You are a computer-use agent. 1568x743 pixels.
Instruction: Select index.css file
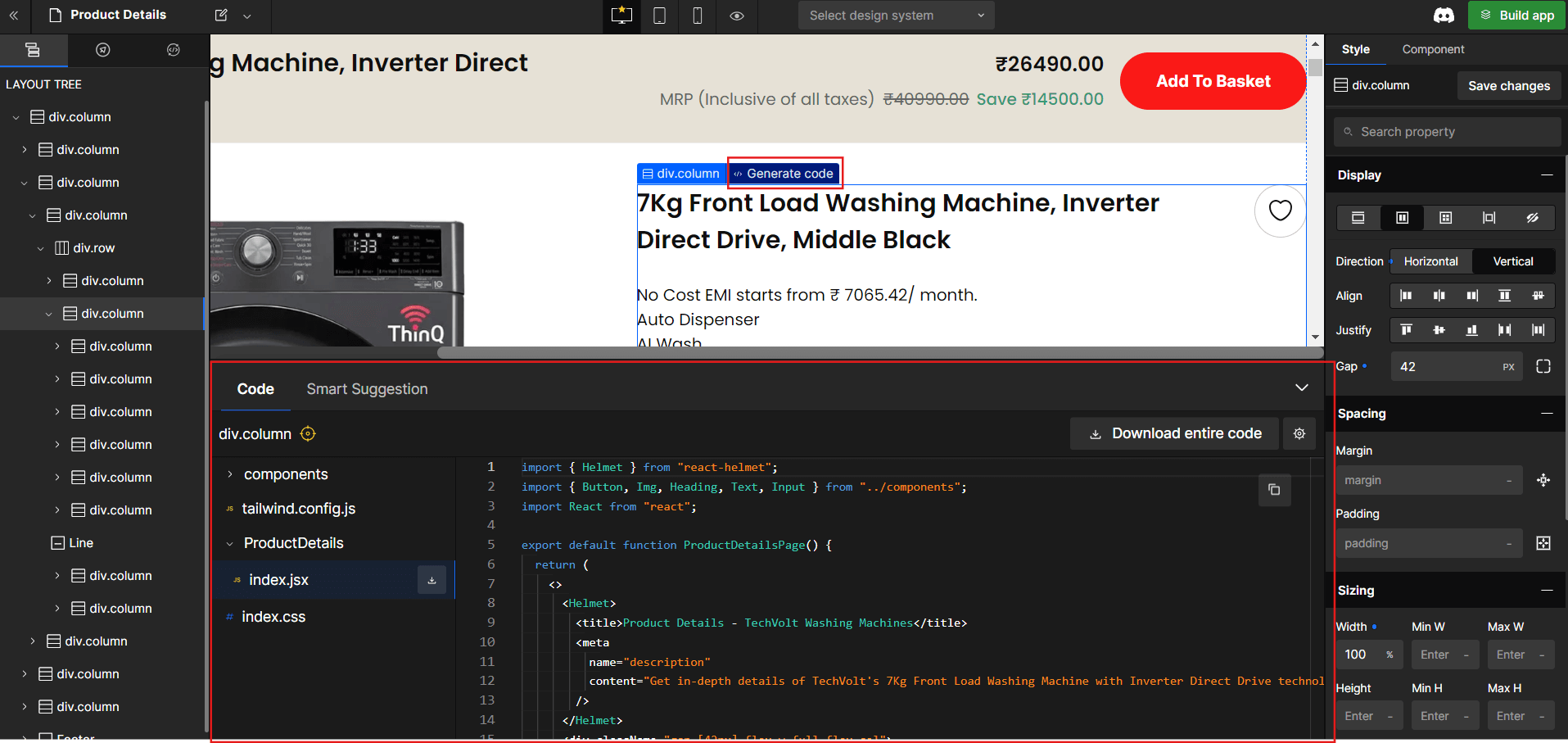coord(273,617)
